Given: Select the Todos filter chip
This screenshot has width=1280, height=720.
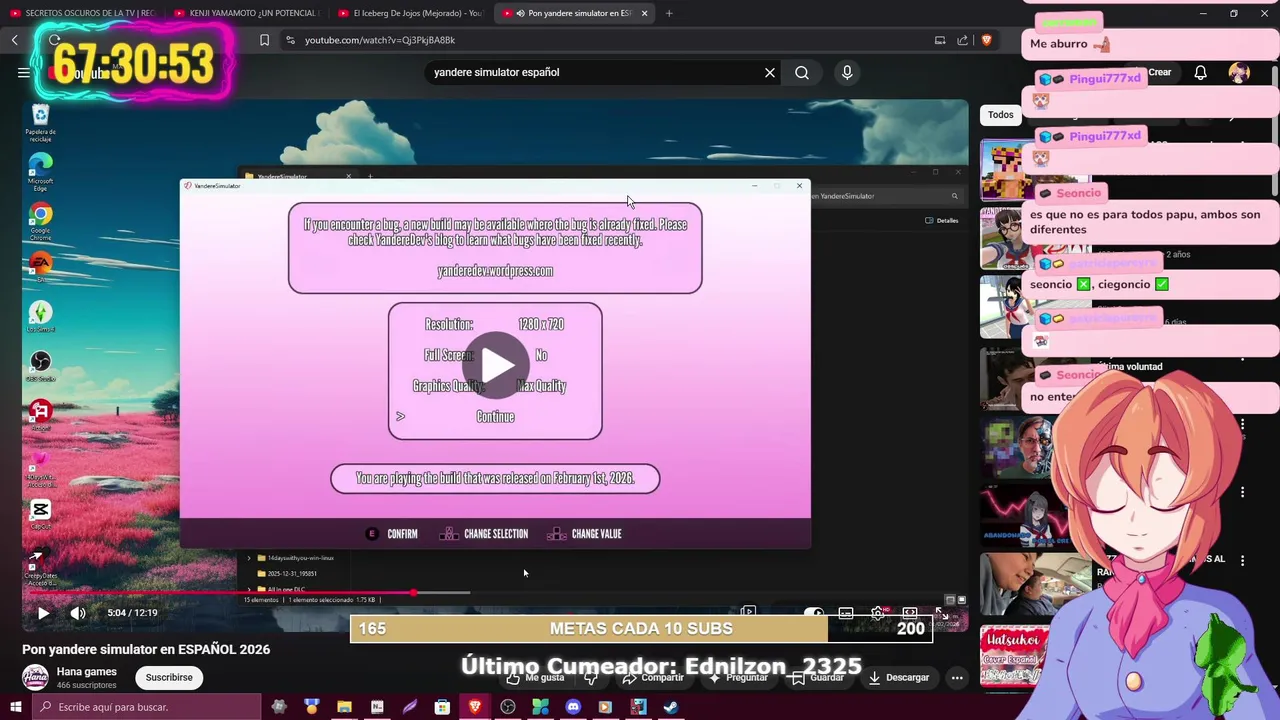Looking at the screenshot, I should click(1001, 115).
